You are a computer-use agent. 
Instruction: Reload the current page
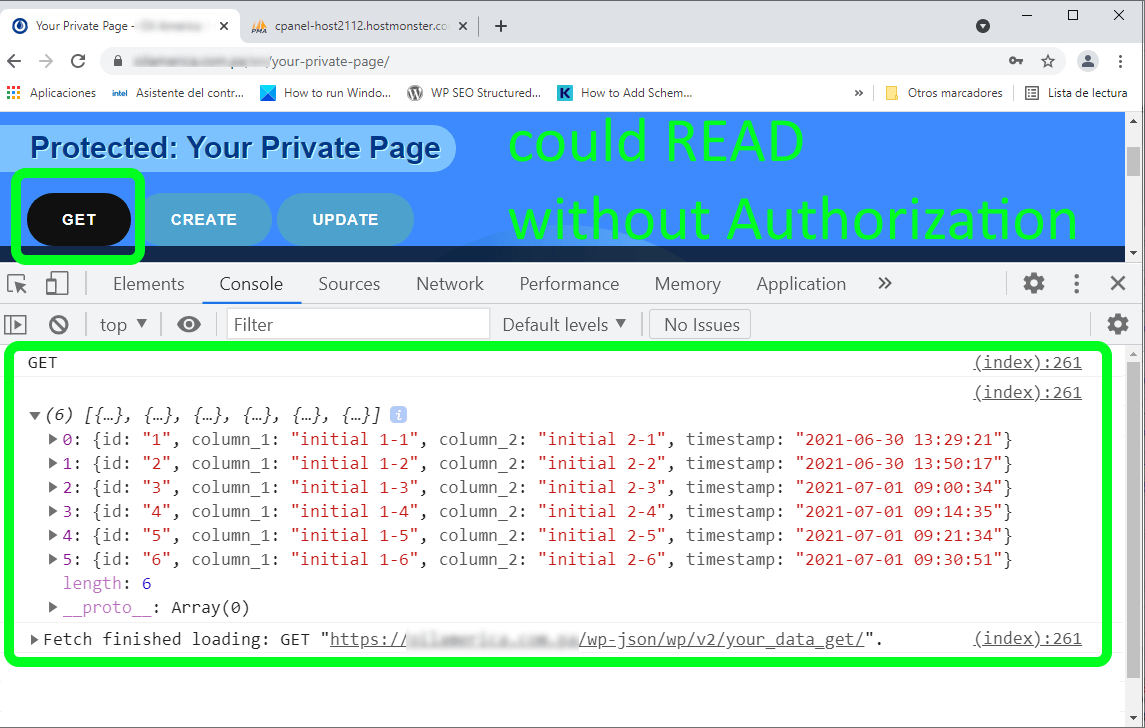tap(78, 61)
